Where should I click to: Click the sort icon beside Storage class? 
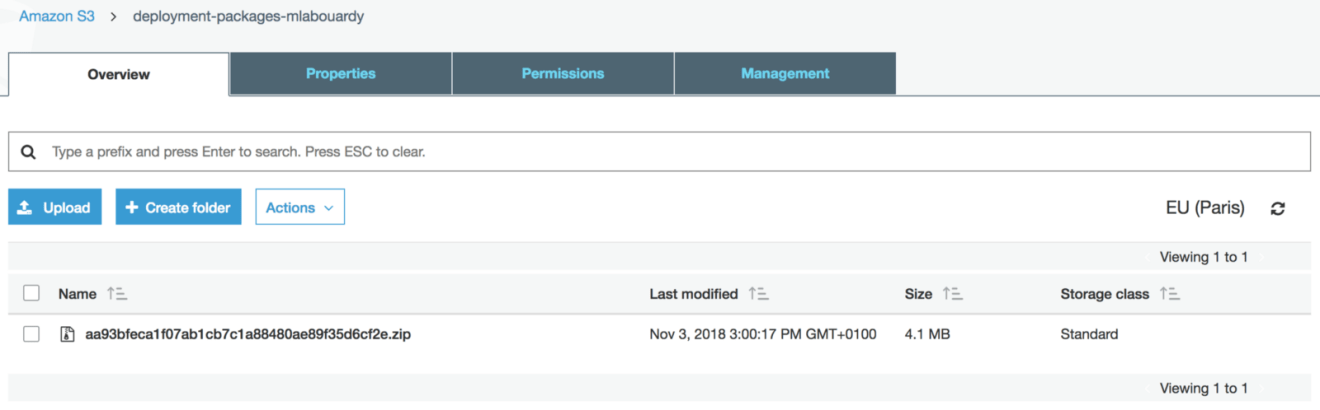click(1170, 294)
